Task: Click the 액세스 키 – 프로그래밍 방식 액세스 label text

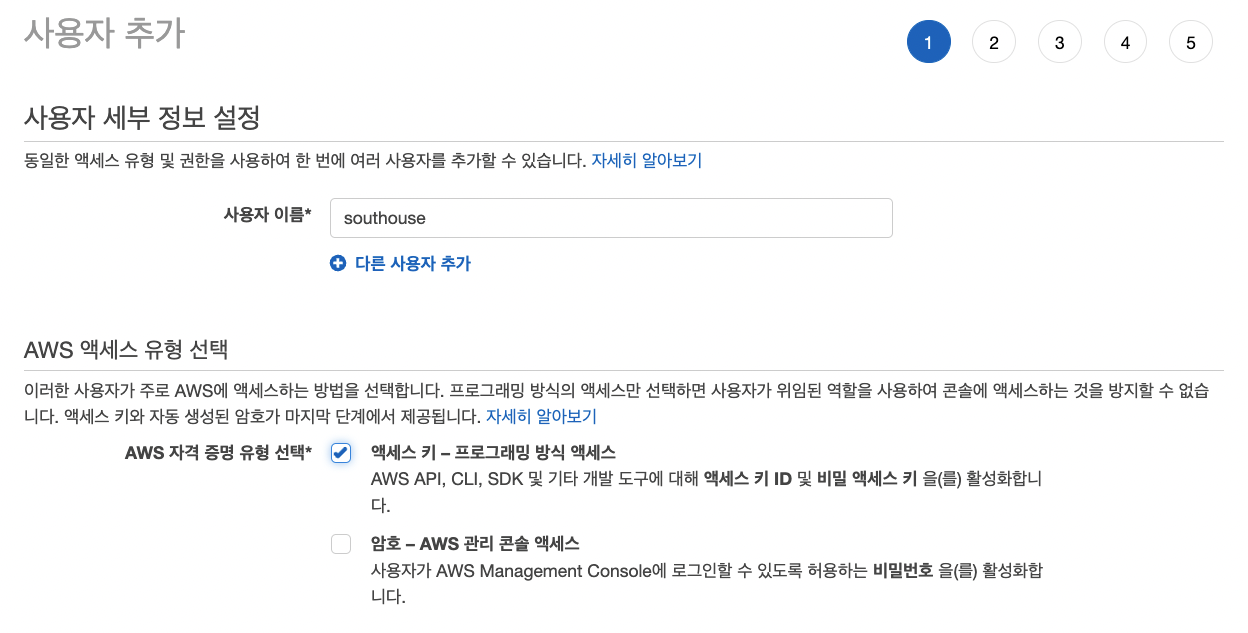Action: (x=493, y=452)
